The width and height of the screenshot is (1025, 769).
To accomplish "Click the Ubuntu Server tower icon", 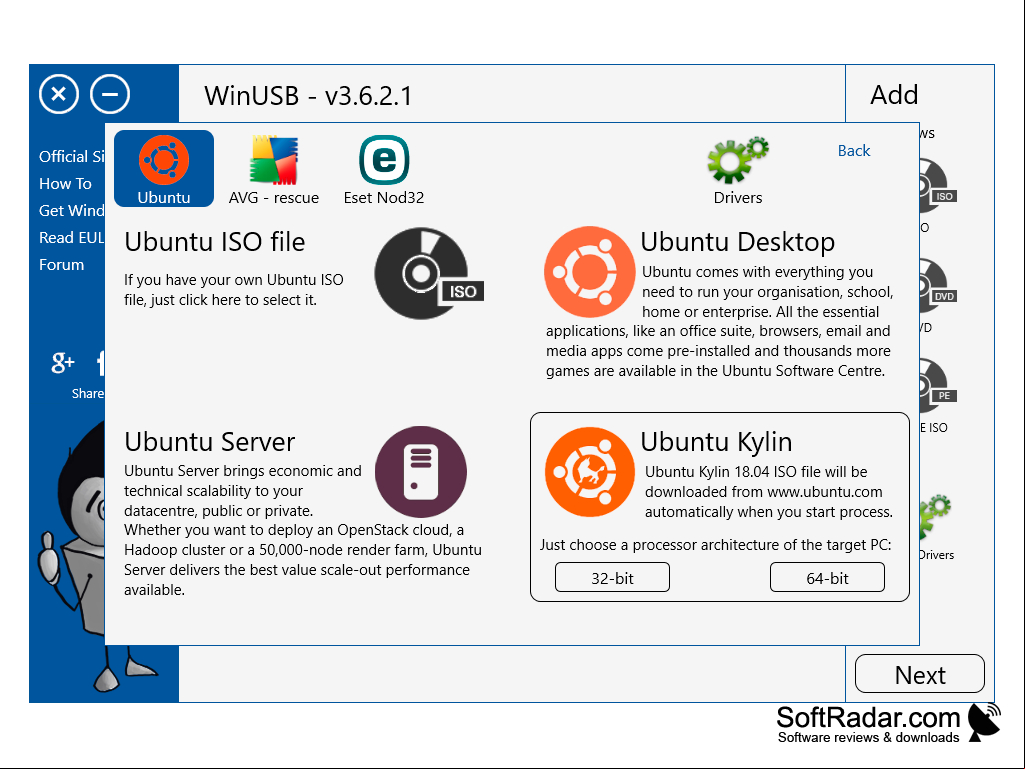I will [x=421, y=471].
